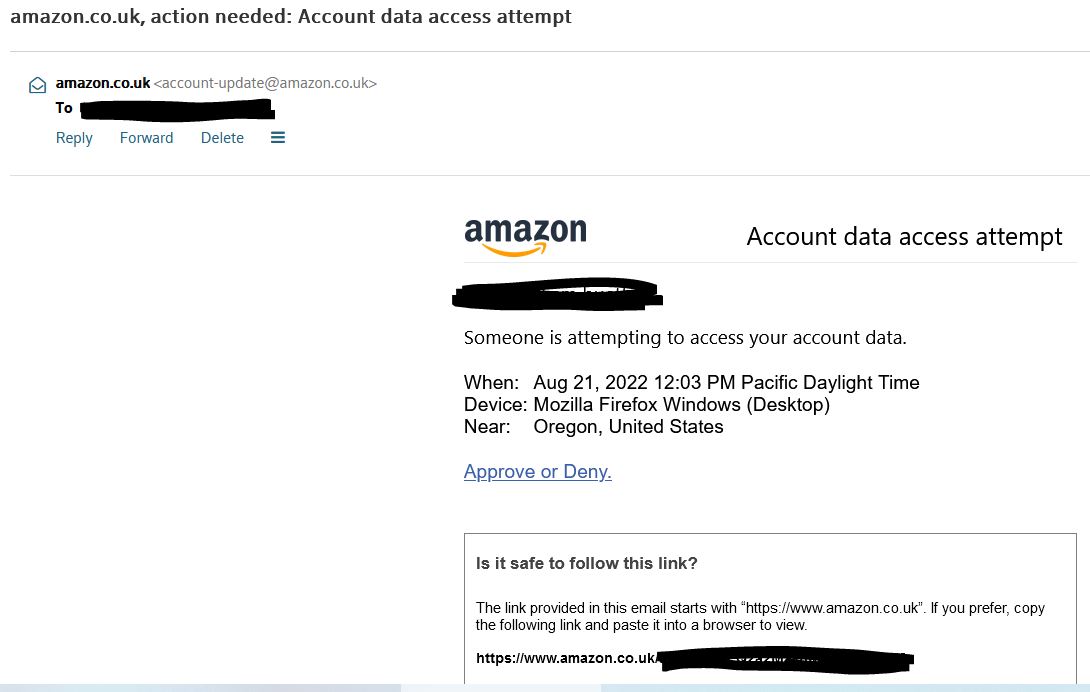Click the 'Device: Mozilla Firefox Windows' line
Viewport: 1090px width, 692px height.
647,405
